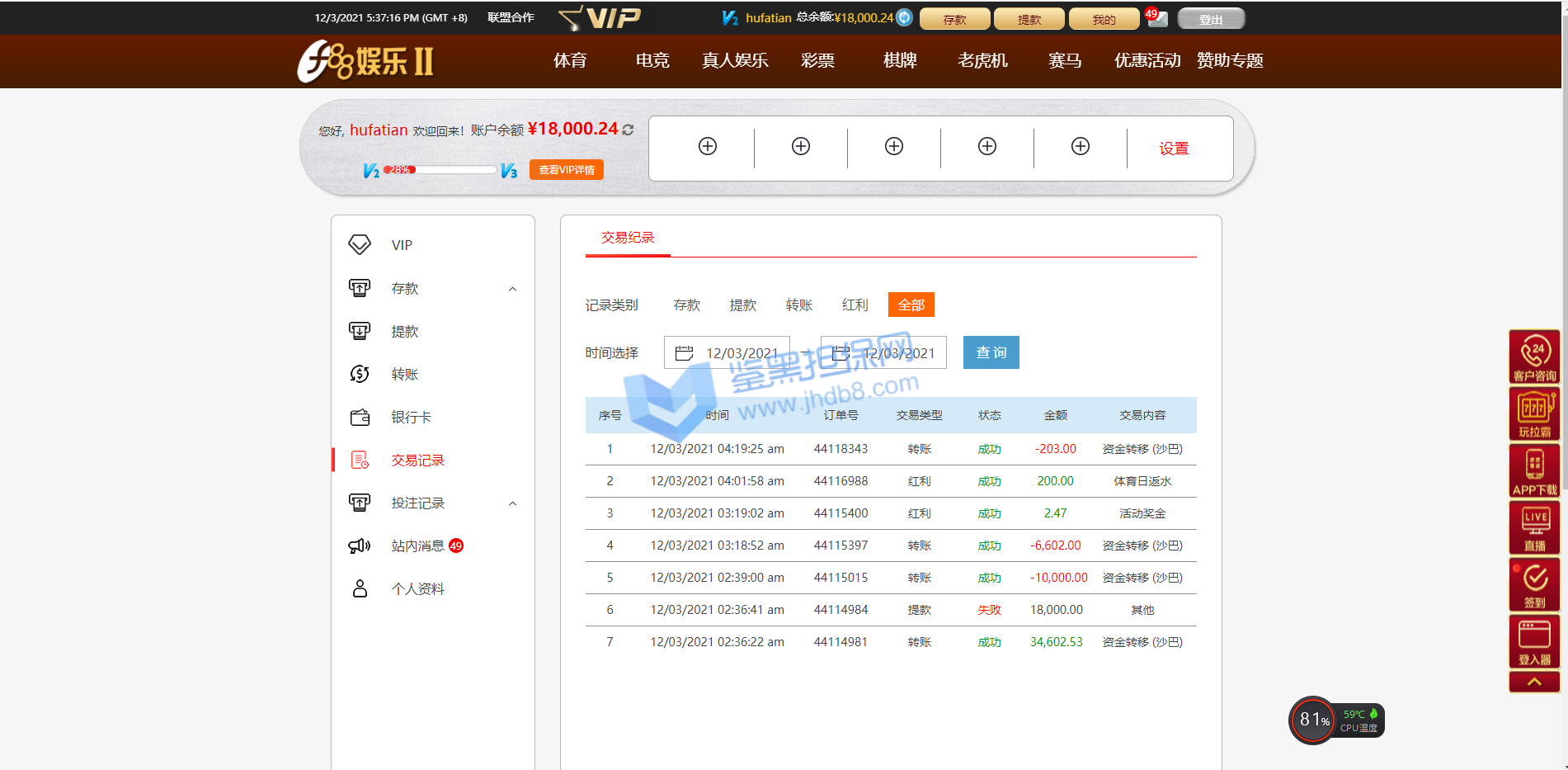
Task: Collapse the right floating toolbar arrow
Action: point(1534,682)
